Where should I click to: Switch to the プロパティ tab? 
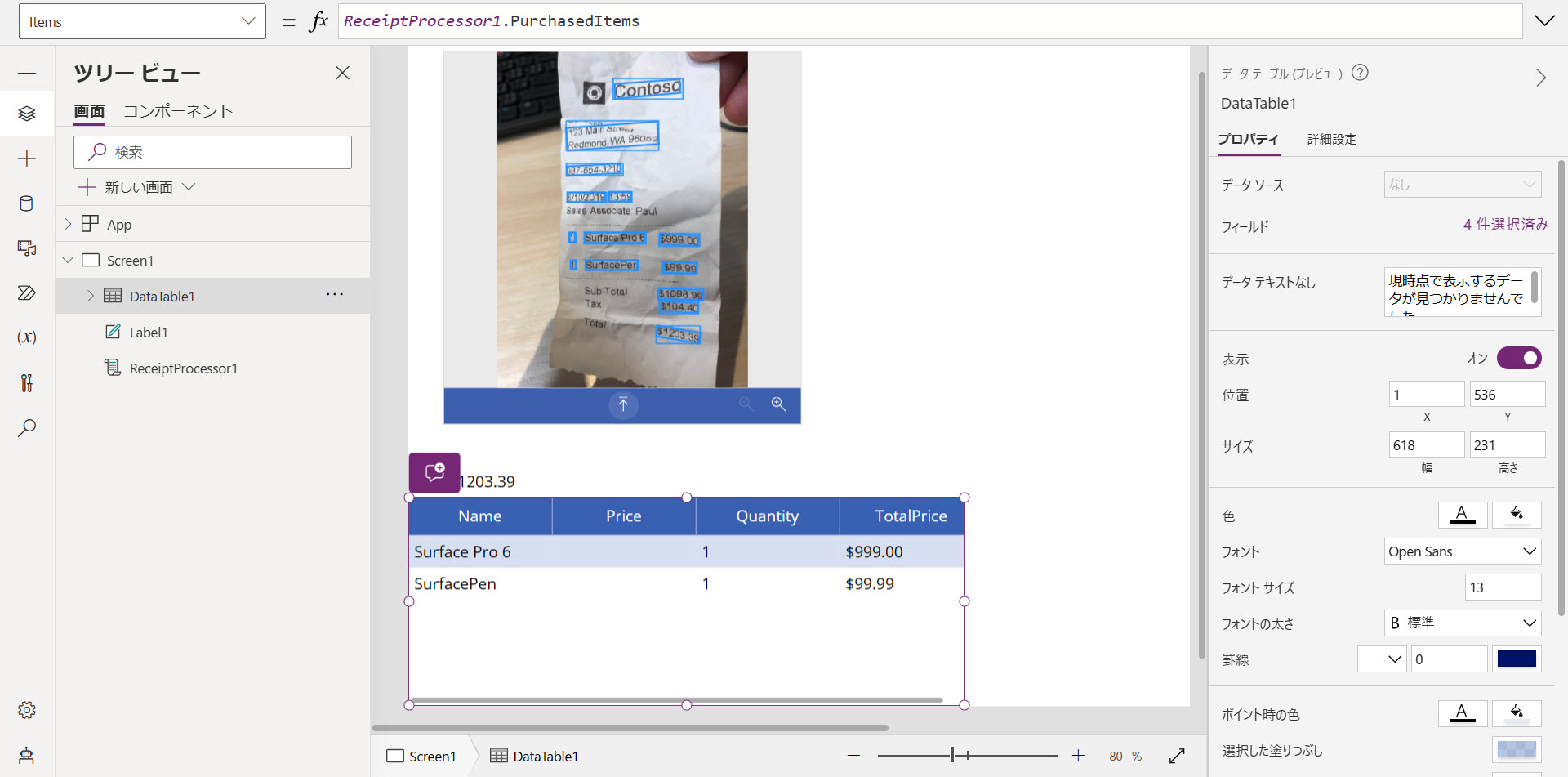(1249, 139)
